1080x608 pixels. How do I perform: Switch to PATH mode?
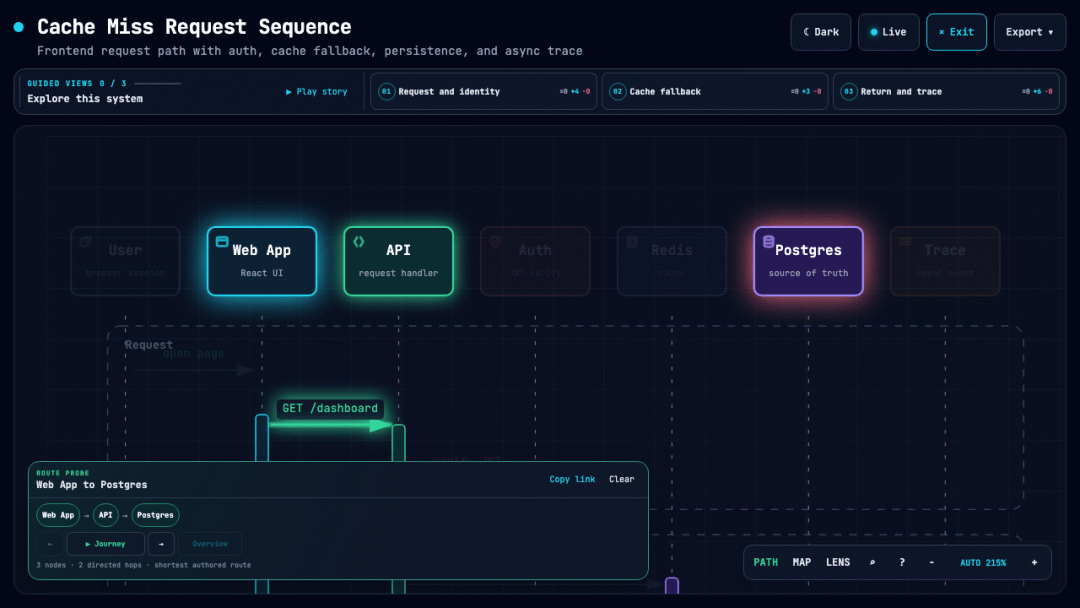(x=765, y=563)
